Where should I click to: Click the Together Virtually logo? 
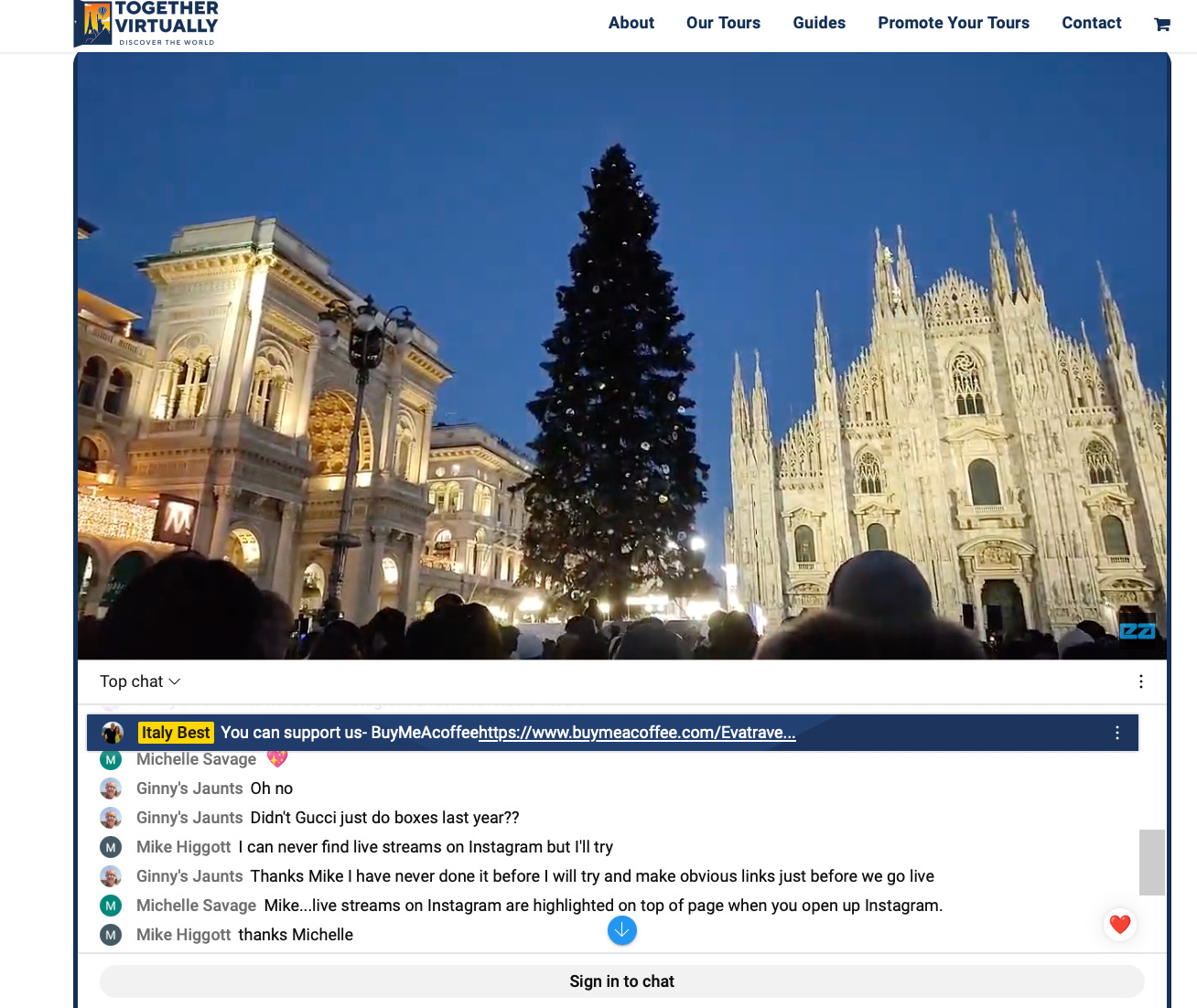[146, 24]
